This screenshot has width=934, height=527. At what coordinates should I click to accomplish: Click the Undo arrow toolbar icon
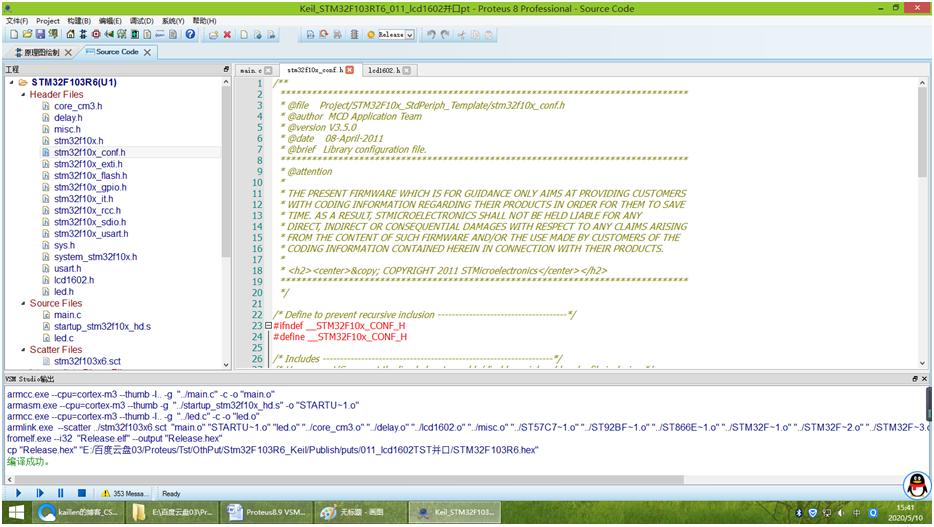click(x=431, y=35)
